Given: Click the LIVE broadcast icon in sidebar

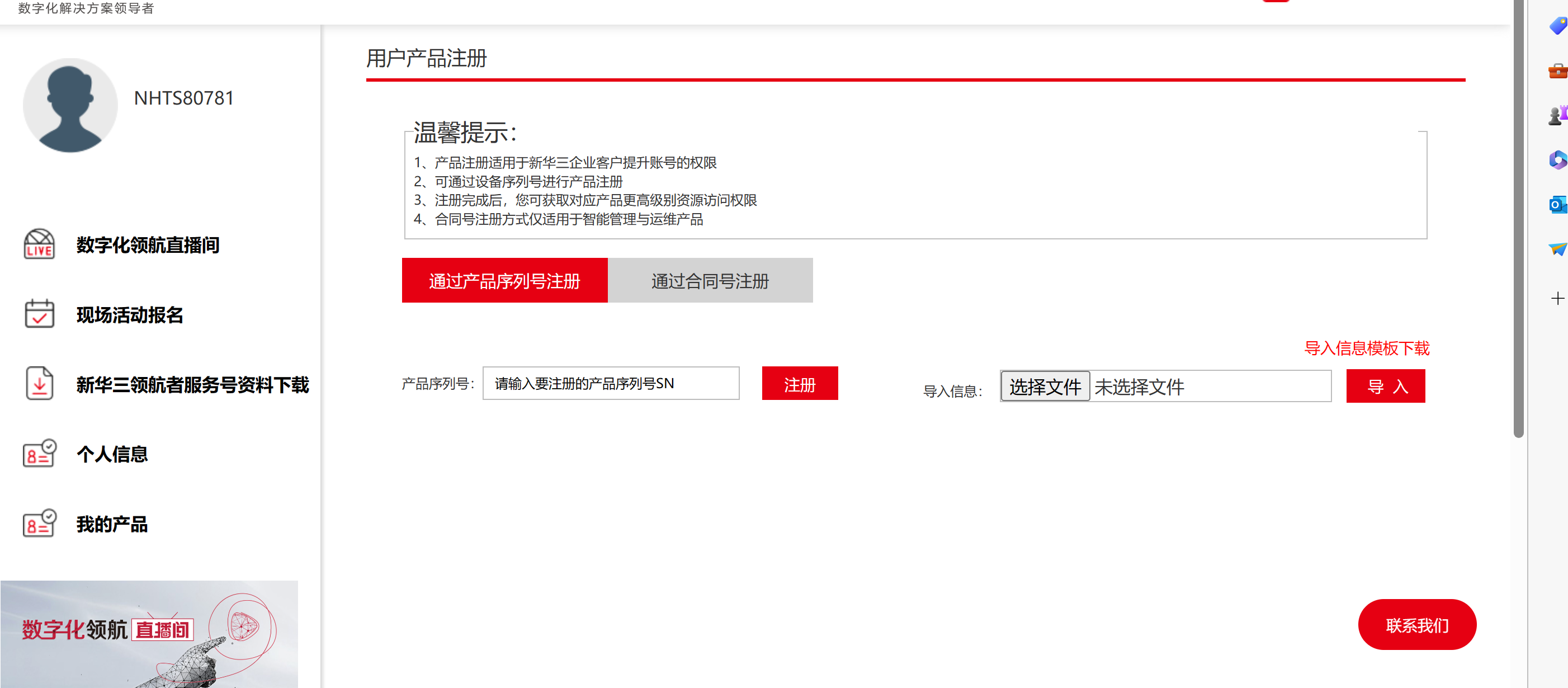Looking at the screenshot, I should click(x=39, y=244).
